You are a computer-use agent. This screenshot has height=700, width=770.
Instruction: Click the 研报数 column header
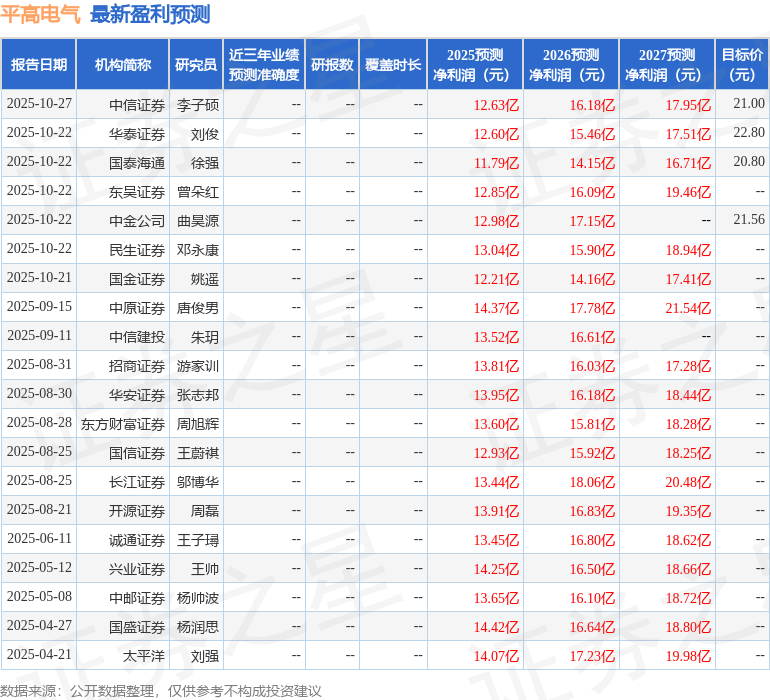(332, 65)
